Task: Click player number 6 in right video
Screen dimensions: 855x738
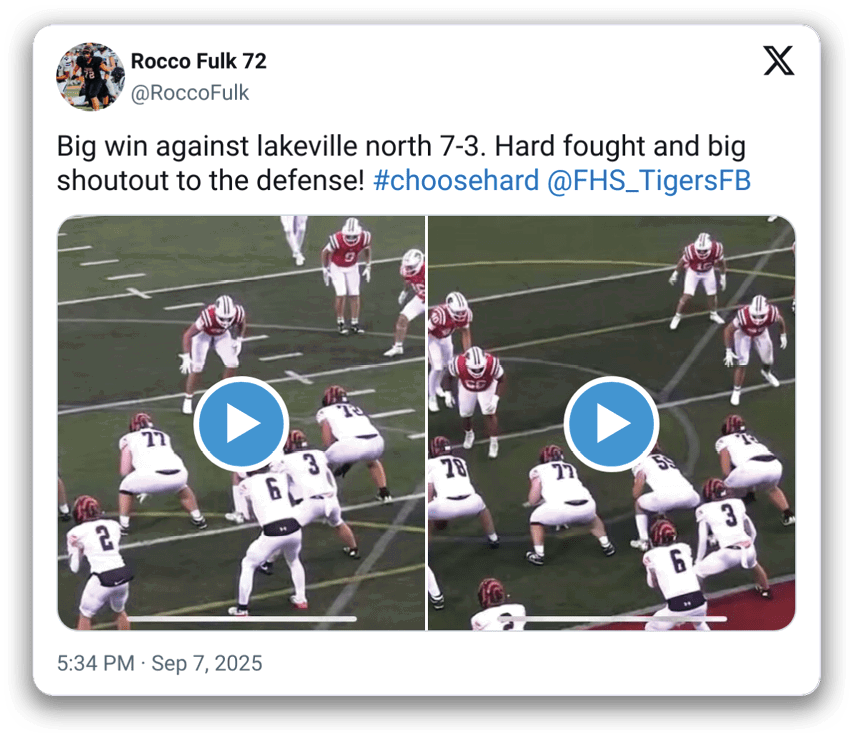Action: (x=676, y=573)
